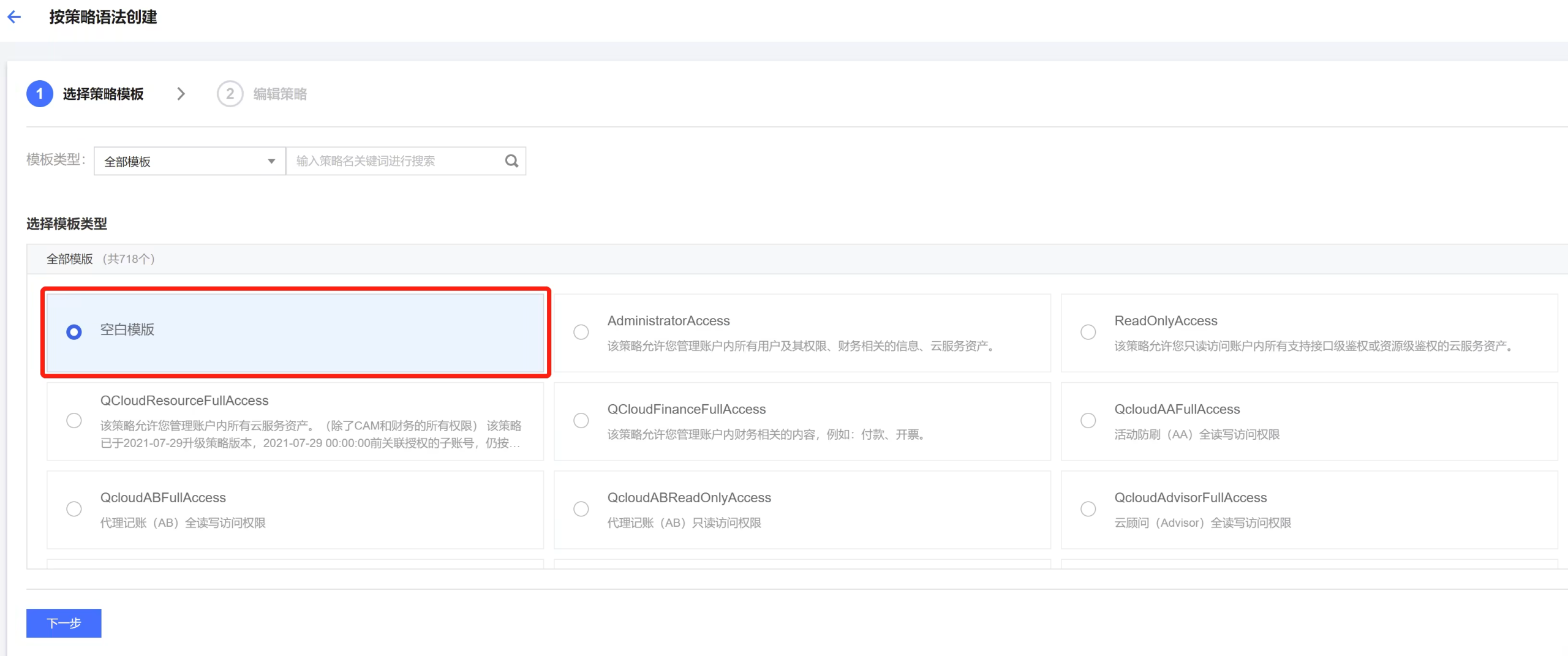Select the 空白模版 radio button
The image size is (1568, 656).
(74, 332)
